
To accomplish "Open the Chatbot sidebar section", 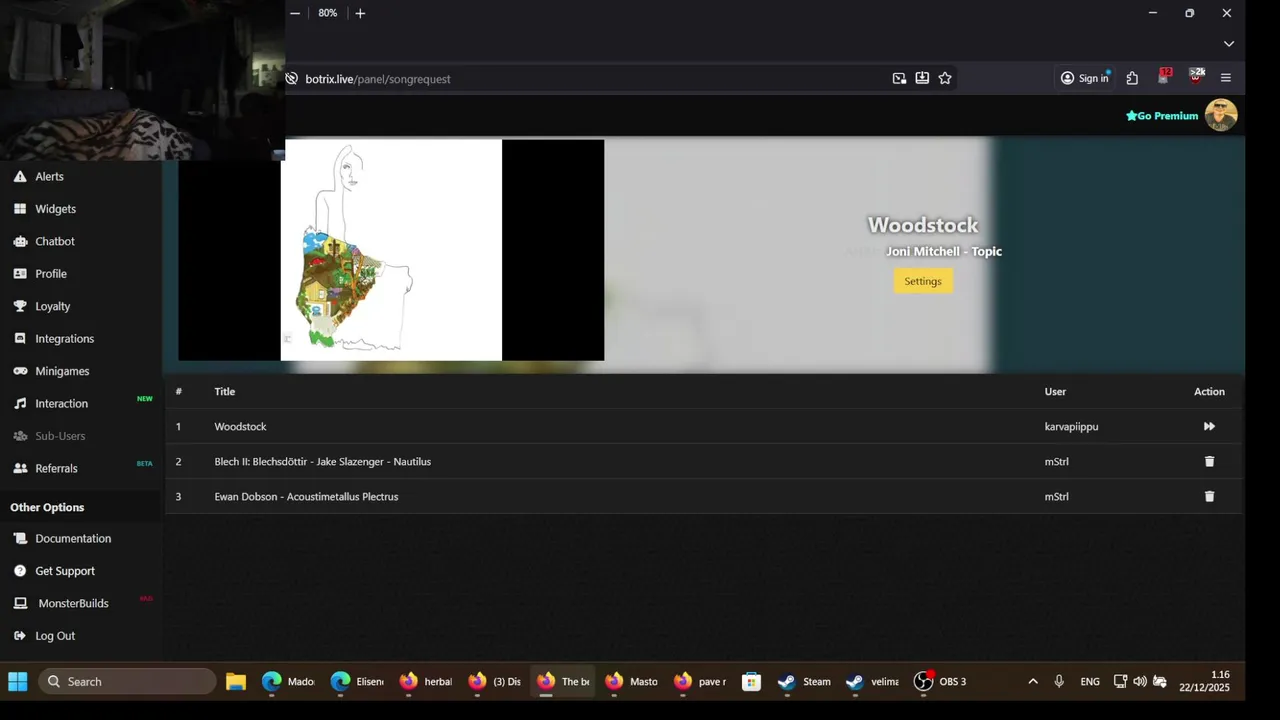I will 55,241.
